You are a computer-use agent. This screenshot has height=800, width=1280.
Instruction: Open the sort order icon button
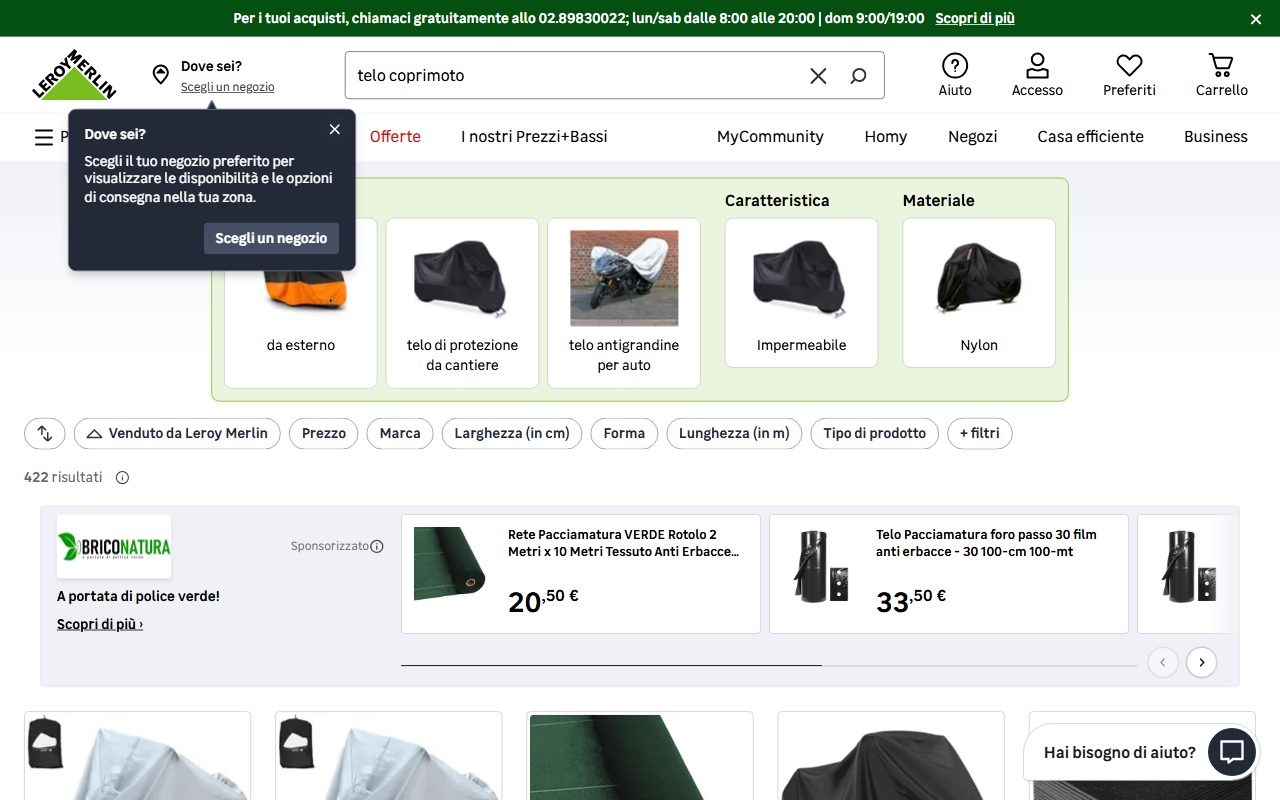[x=45, y=433]
